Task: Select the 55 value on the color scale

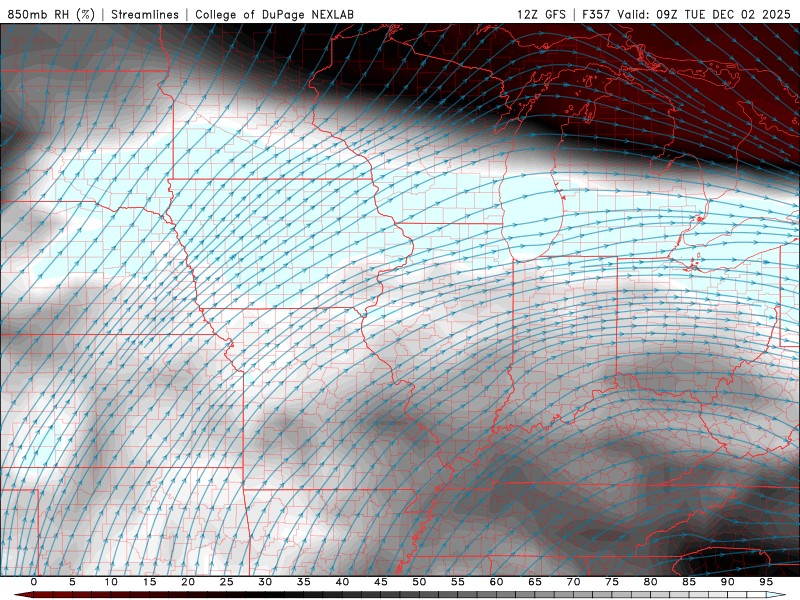Action: click(458, 582)
